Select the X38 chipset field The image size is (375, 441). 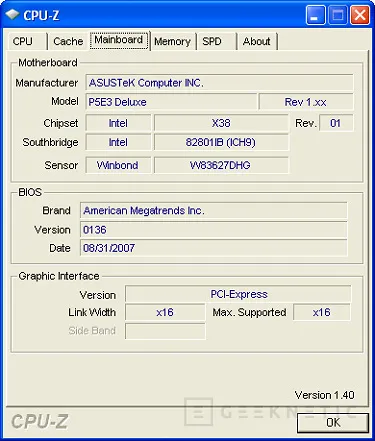click(221, 123)
